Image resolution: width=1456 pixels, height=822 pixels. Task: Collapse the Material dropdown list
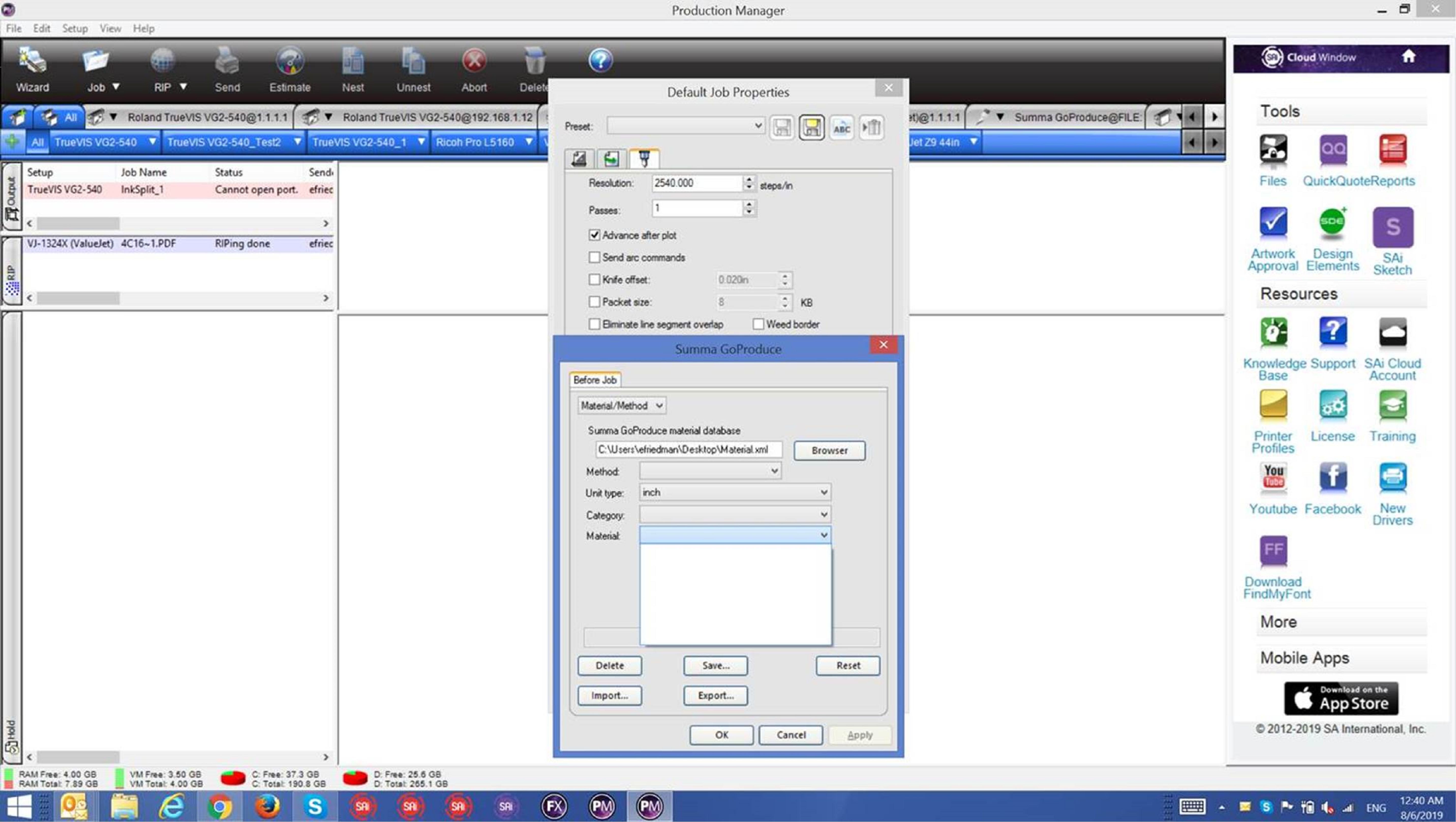pos(824,535)
